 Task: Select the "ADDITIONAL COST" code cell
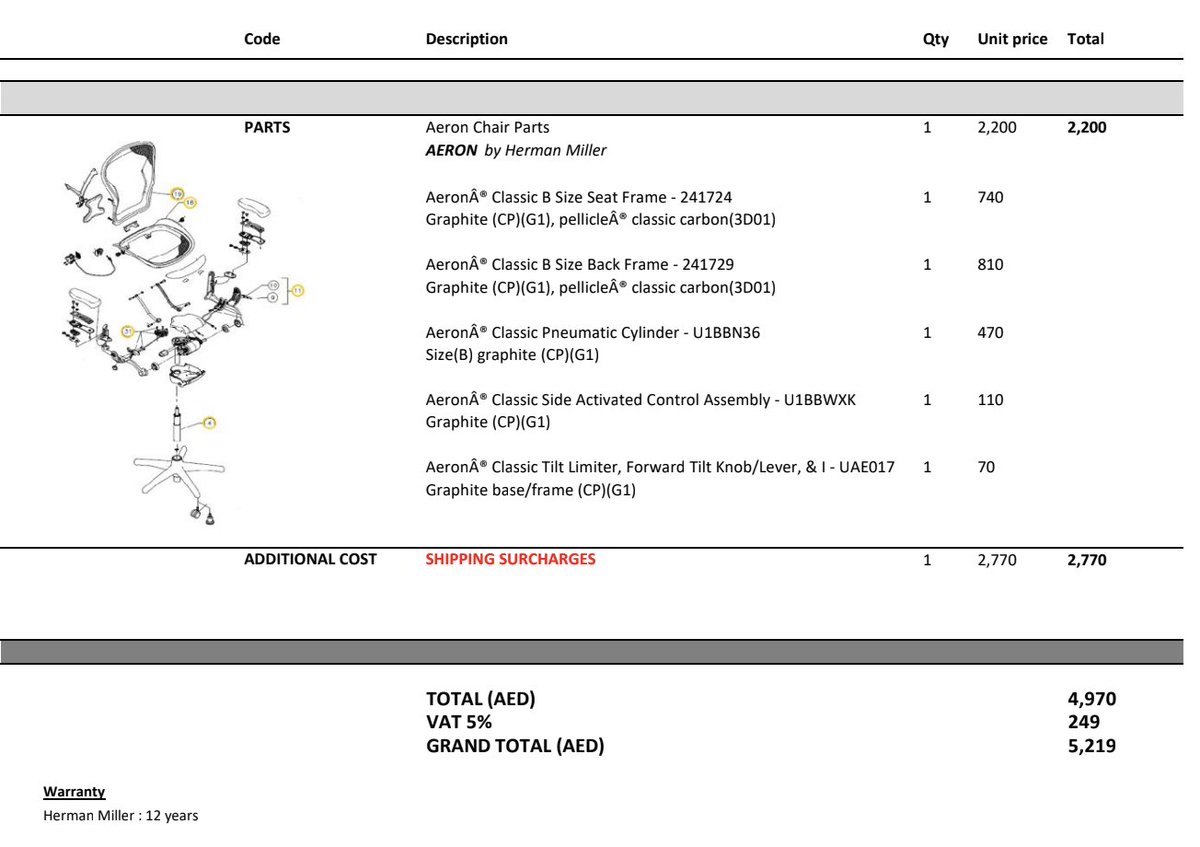point(310,559)
